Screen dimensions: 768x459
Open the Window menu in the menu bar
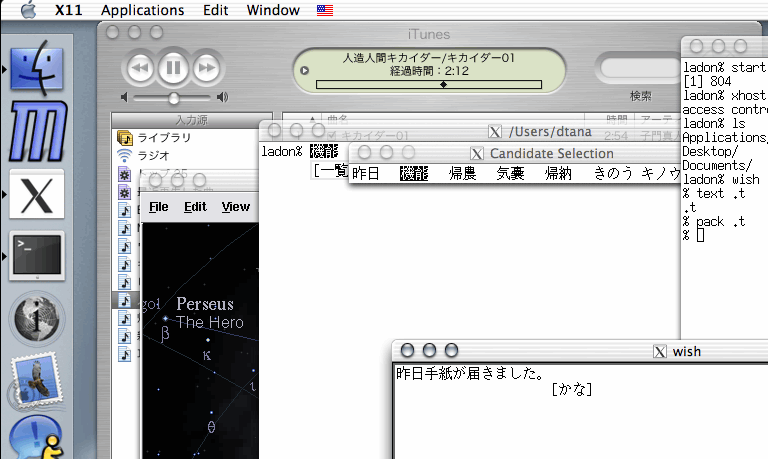tap(273, 10)
